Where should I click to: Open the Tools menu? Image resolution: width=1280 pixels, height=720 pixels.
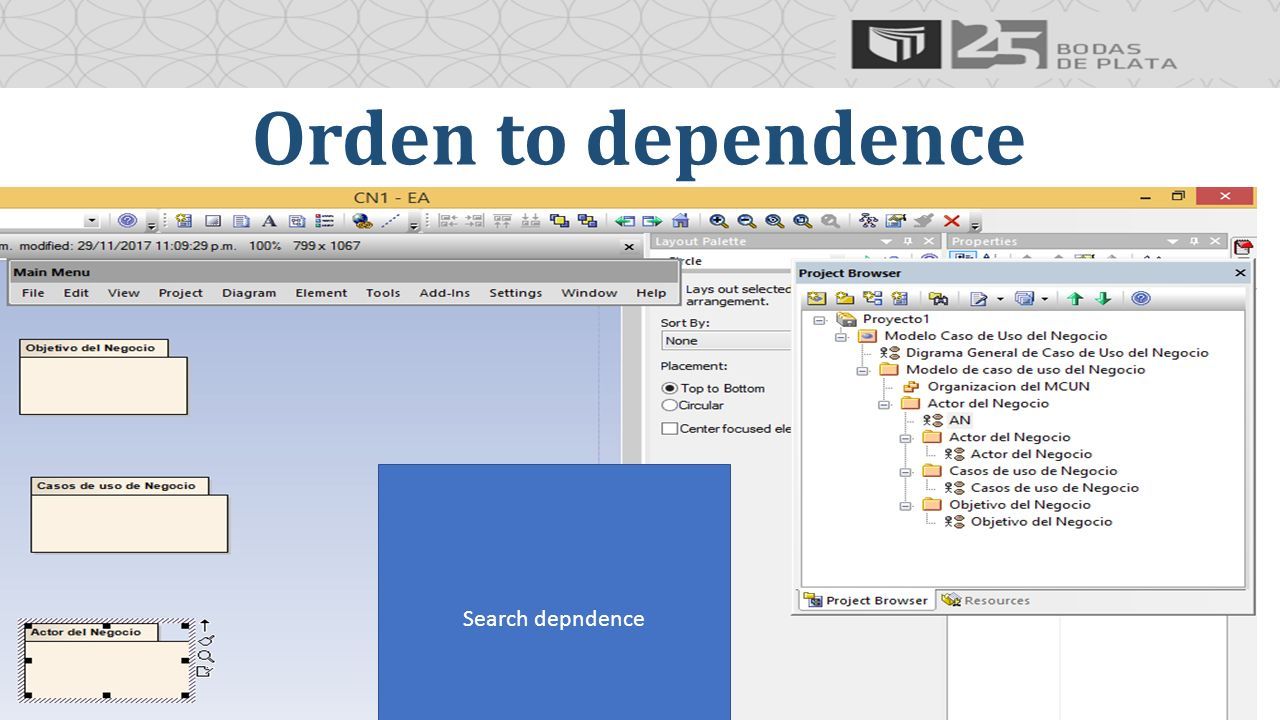(382, 293)
